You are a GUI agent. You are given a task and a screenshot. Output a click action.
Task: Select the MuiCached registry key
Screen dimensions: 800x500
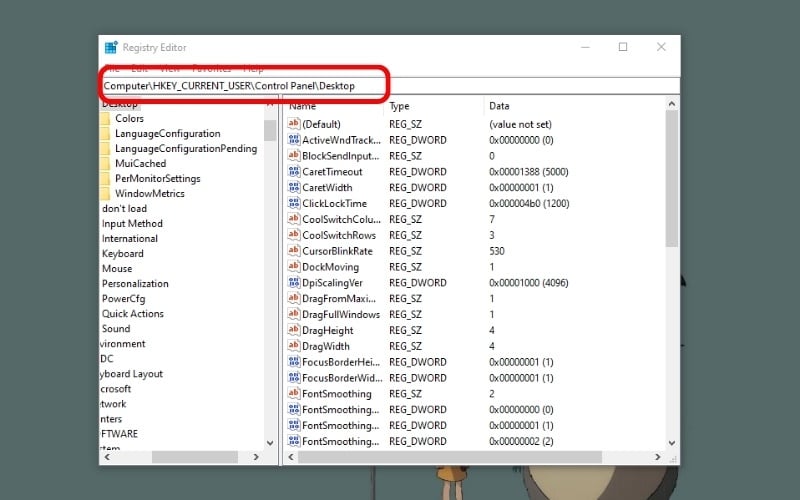coord(141,164)
